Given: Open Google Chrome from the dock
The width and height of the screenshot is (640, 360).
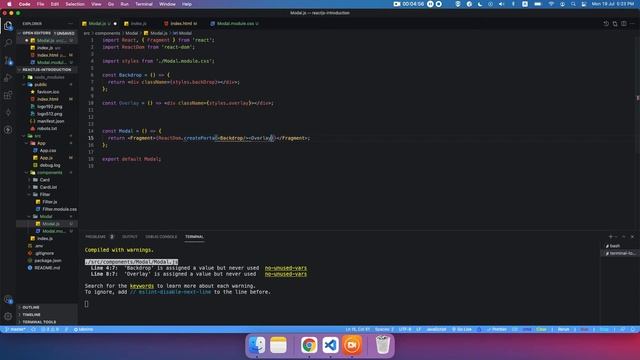Looking at the screenshot, I should [309, 345].
